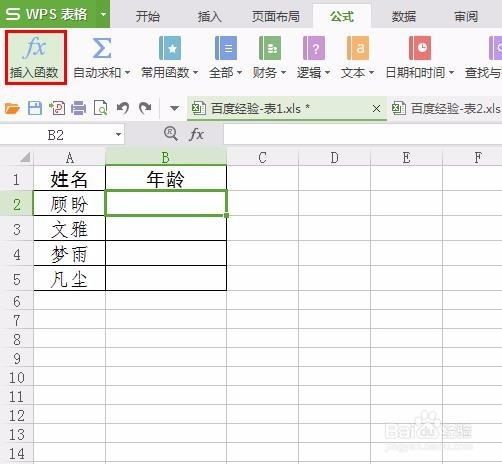Expand the quick access toolbar customize arrow
The image size is (502, 464).
[174, 108]
